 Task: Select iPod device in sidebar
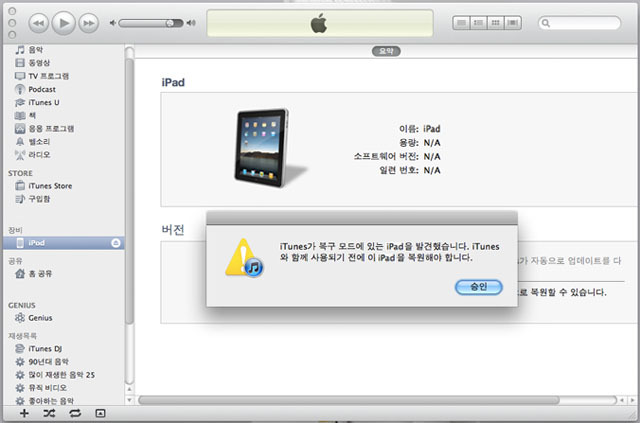(64, 243)
